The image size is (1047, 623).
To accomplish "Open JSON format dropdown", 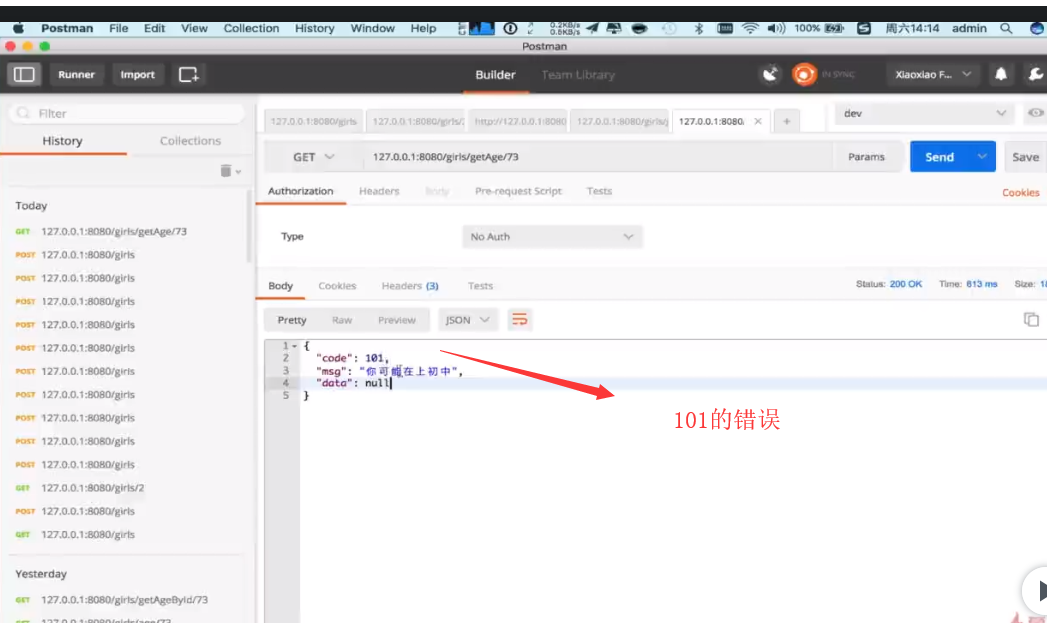I will [x=466, y=320].
